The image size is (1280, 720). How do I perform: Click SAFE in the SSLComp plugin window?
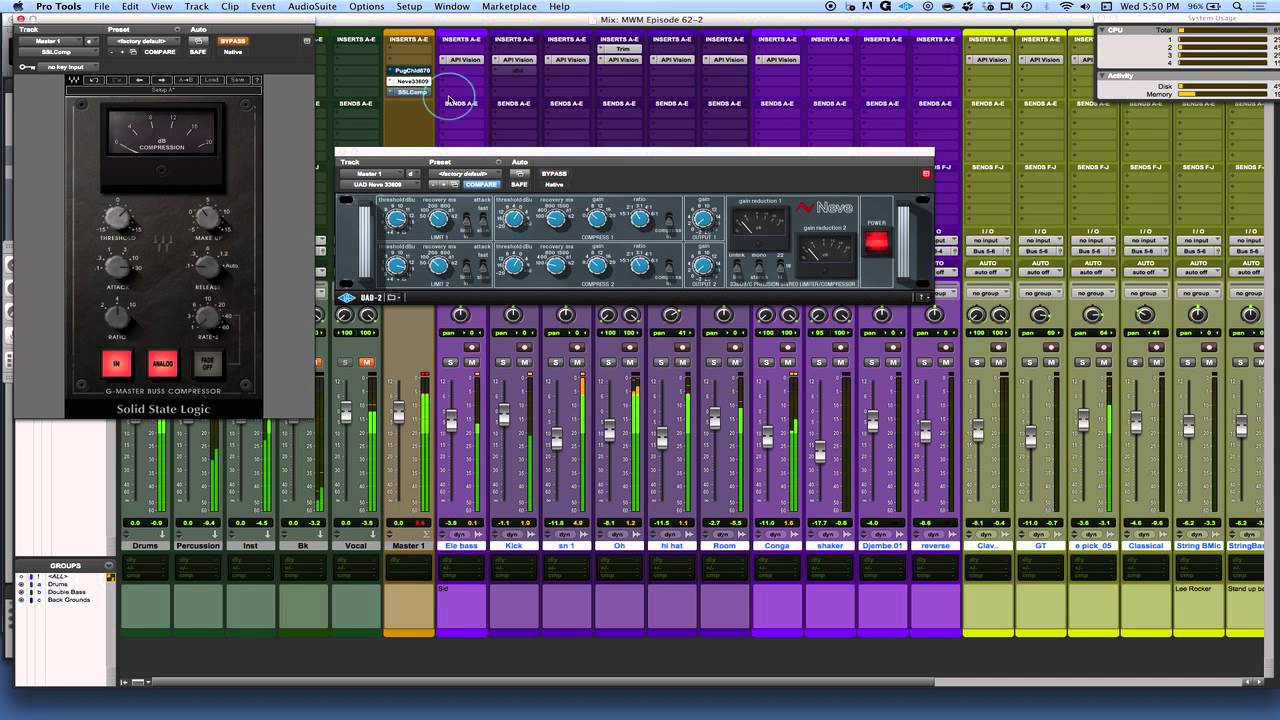click(x=198, y=52)
